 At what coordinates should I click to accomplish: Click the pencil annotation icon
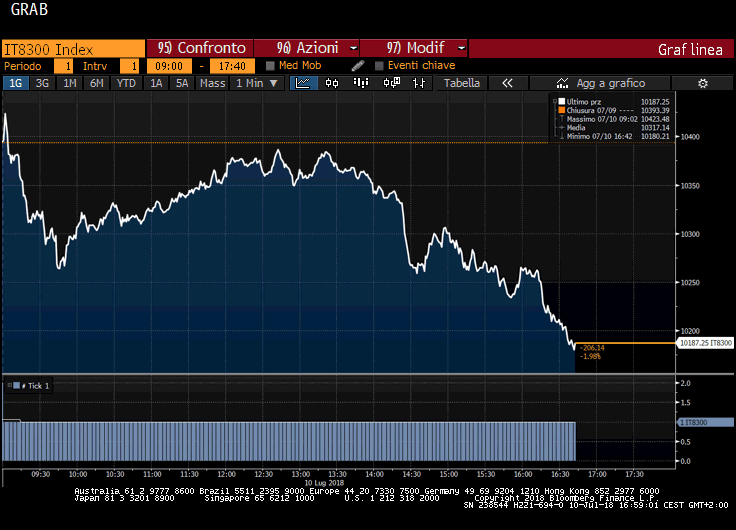tap(358, 66)
